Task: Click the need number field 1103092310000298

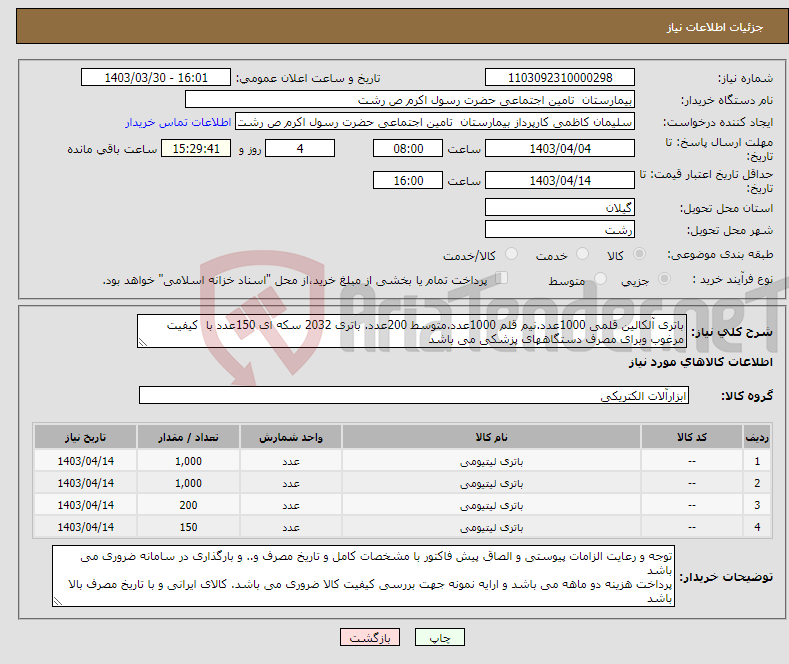Action: point(560,77)
